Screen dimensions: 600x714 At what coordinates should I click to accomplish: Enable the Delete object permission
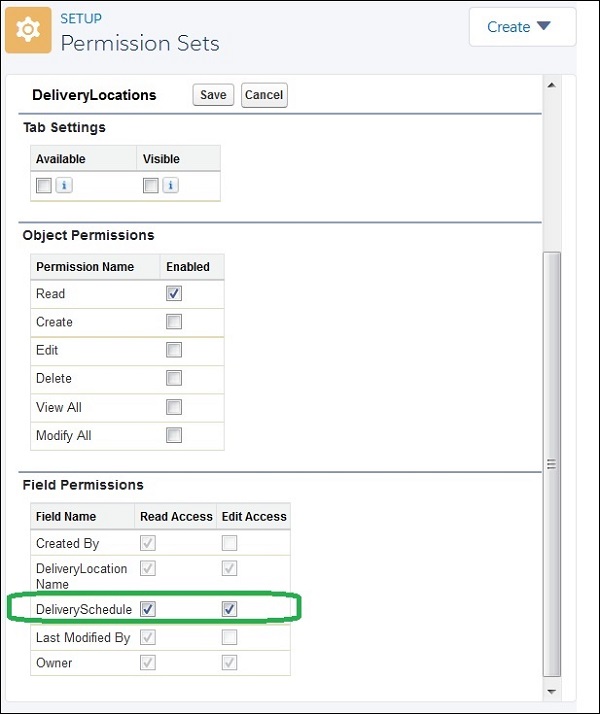coord(174,379)
